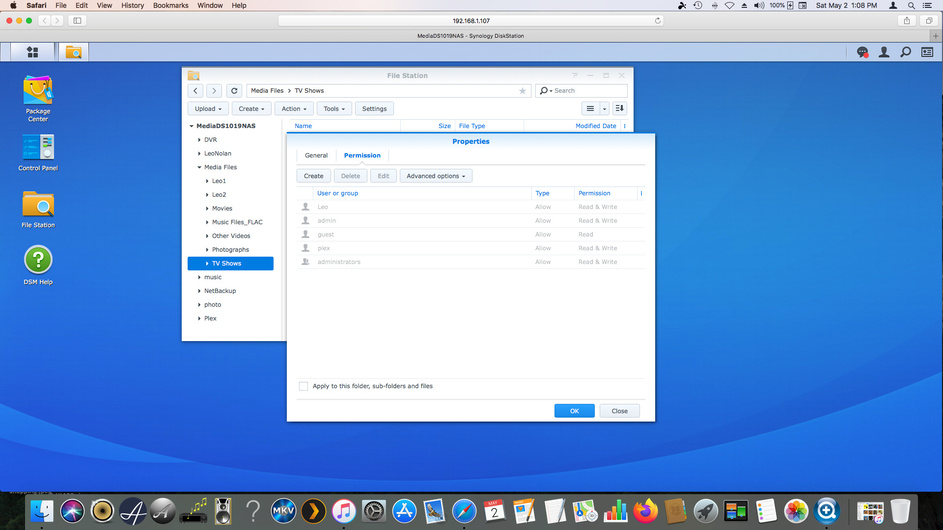Go forward in File Station
The image size is (943, 530).
coord(214,91)
